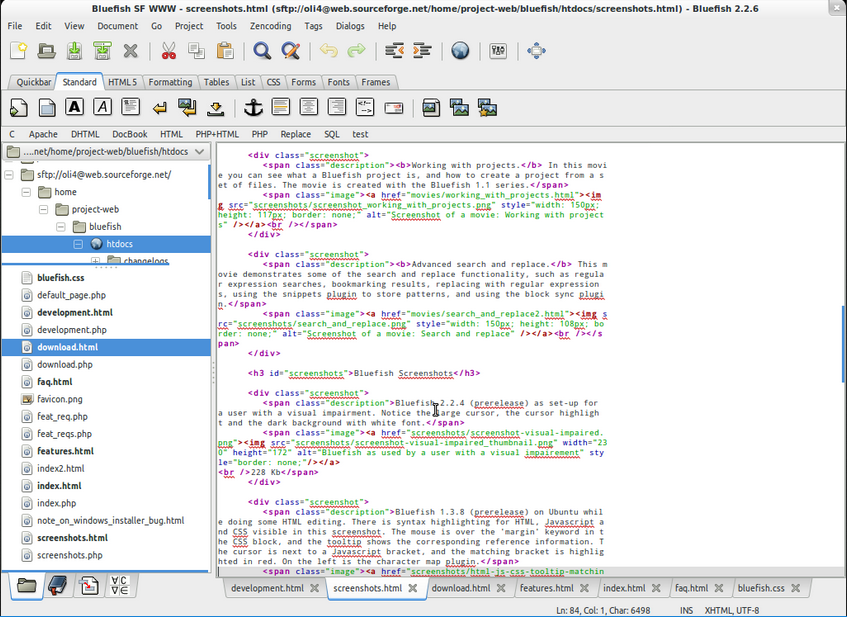Viewport: 847px width, 617px height.
Task: Click the Cut scissors icon
Action: click(x=167, y=51)
